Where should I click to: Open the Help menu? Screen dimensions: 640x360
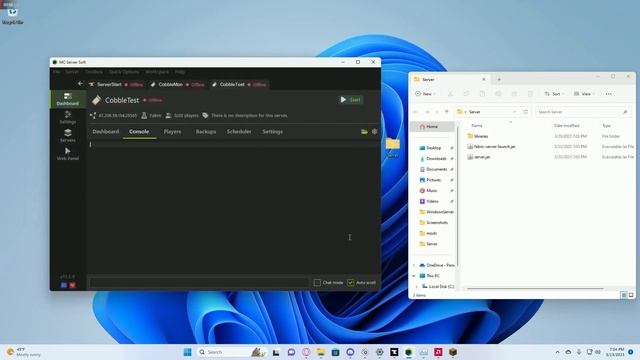[180, 72]
